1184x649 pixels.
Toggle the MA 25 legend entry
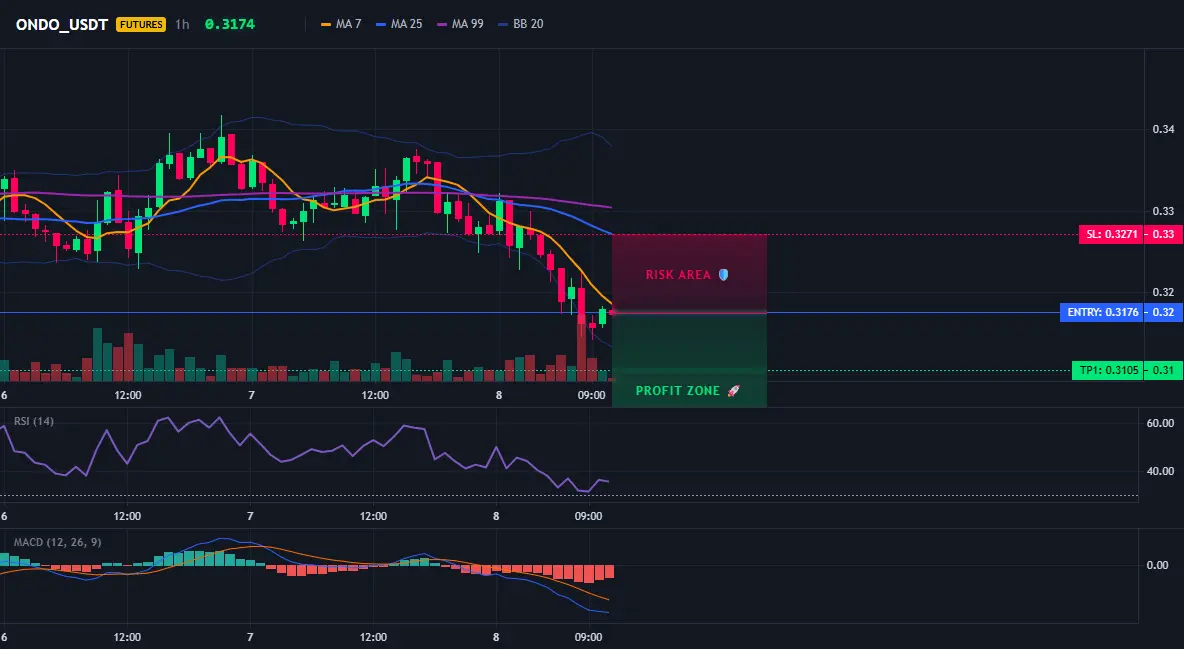point(399,24)
